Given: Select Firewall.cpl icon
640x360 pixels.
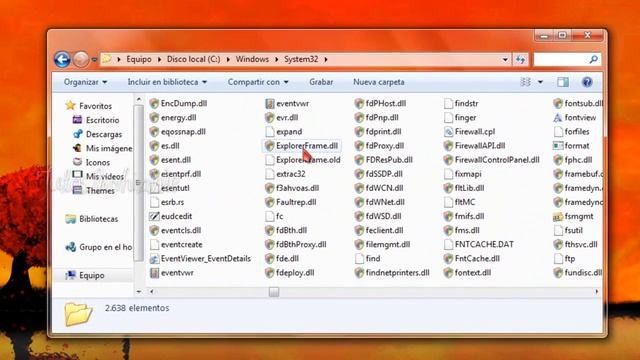Looking at the screenshot, I should (x=448, y=132).
